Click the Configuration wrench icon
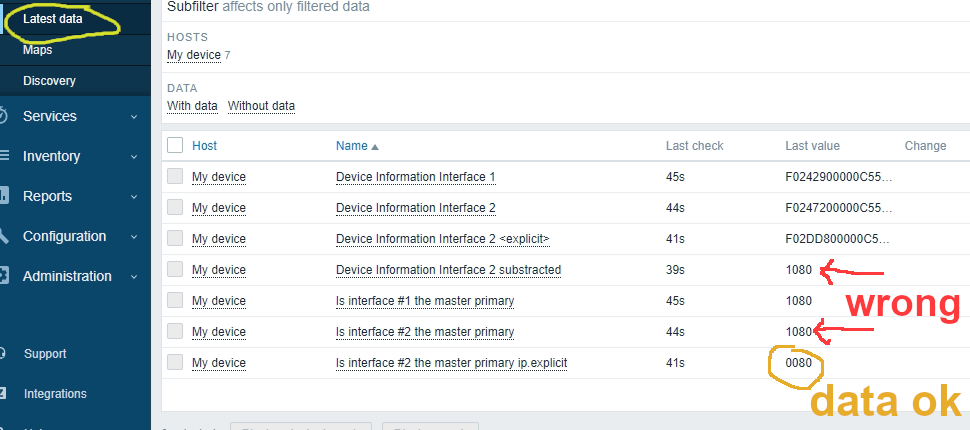970x430 pixels. pos(4,236)
